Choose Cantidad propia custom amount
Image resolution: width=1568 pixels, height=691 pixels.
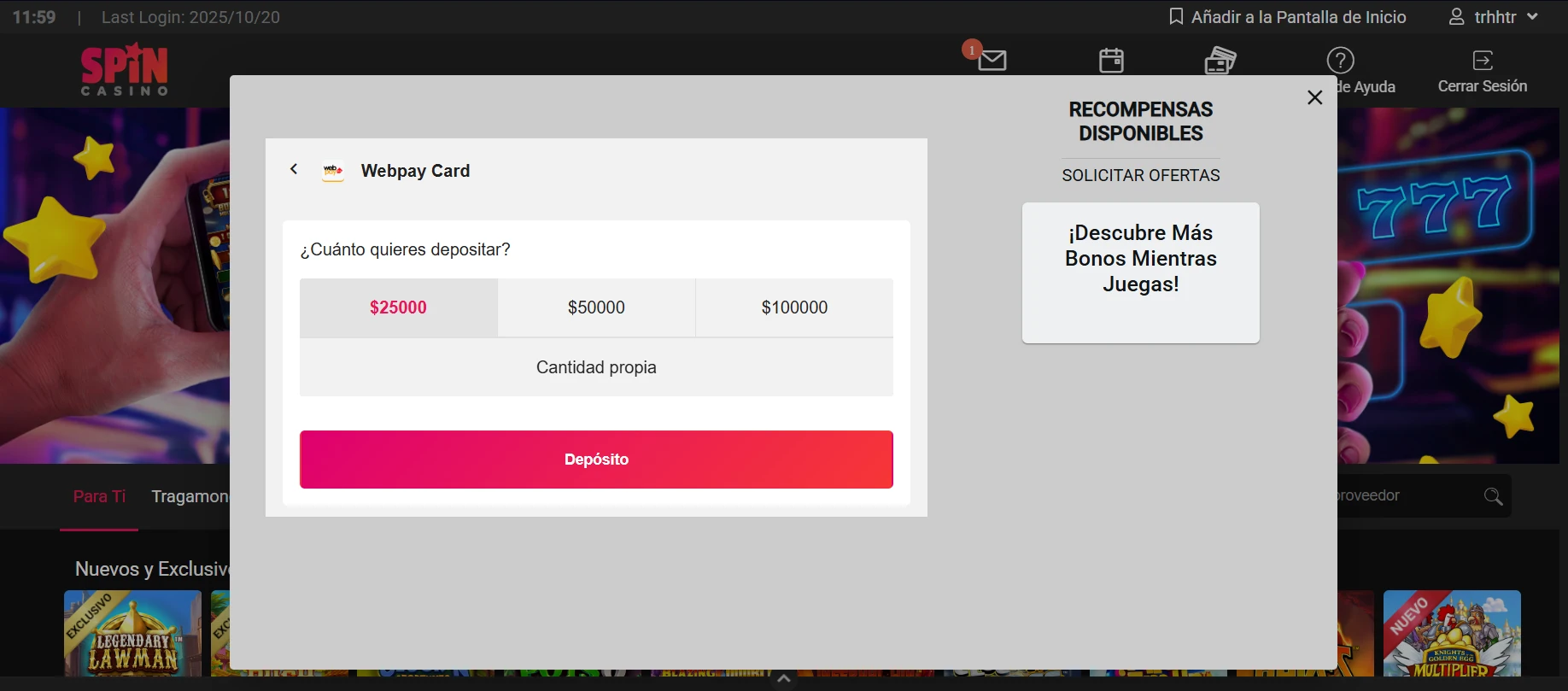[x=596, y=367]
